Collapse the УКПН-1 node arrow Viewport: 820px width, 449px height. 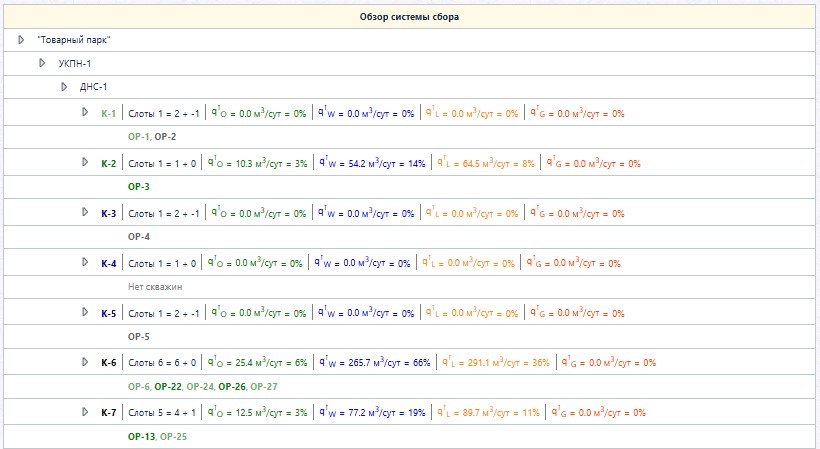(x=42, y=63)
